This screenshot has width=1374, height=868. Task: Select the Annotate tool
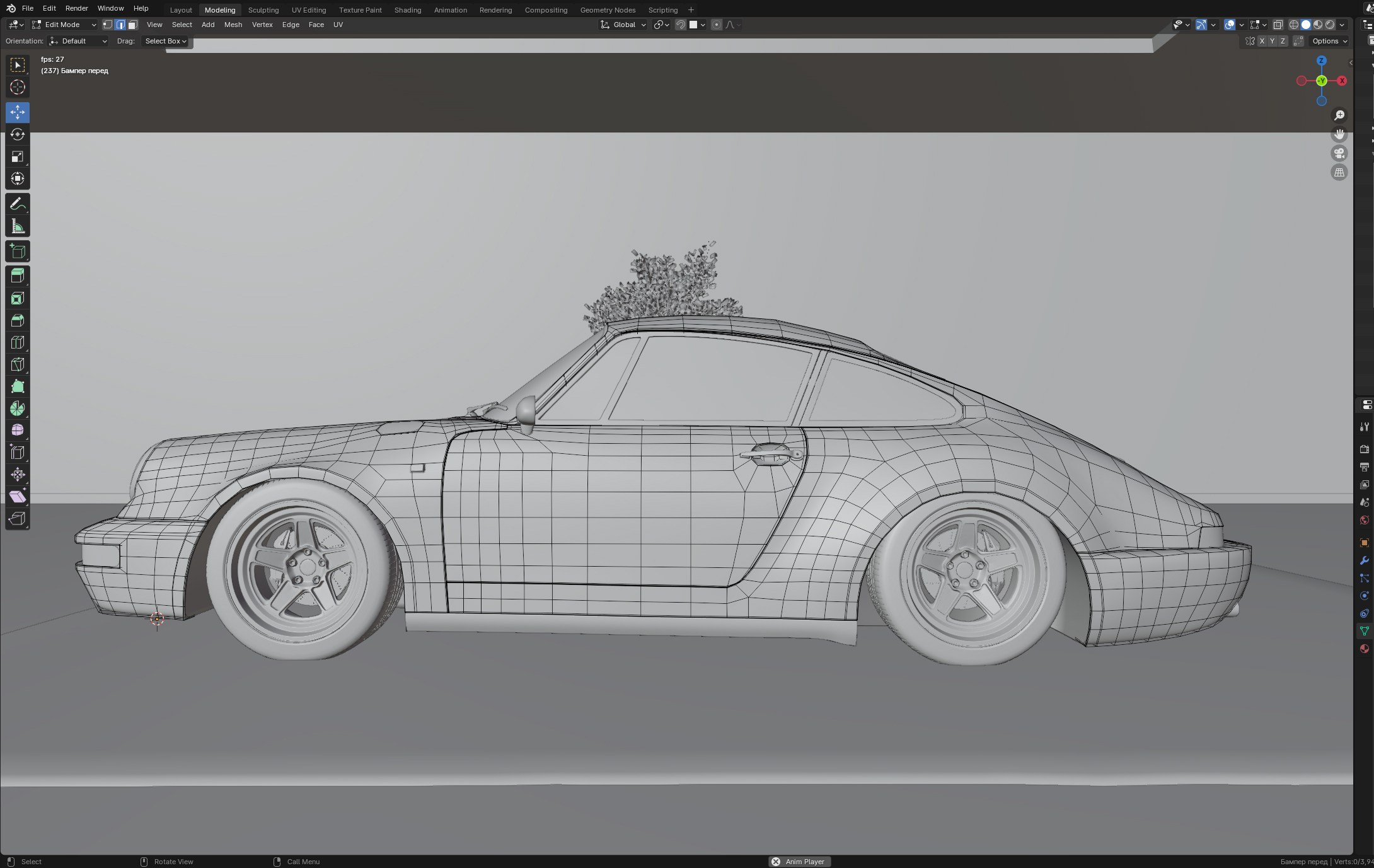pyautogui.click(x=17, y=203)
